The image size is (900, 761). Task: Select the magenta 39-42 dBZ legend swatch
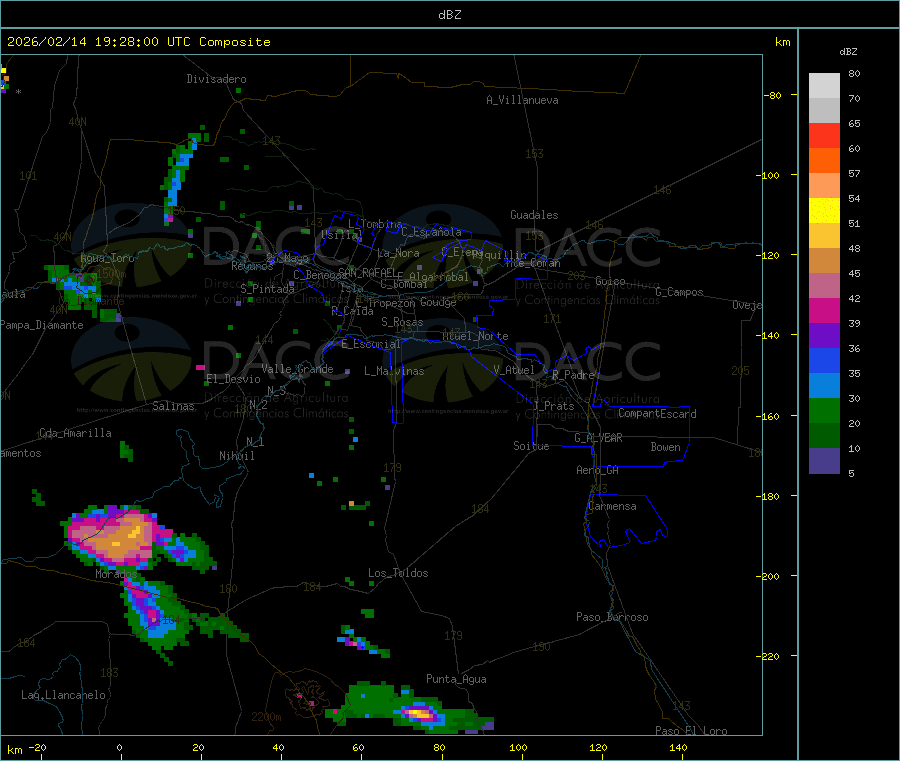coord(824,310)
